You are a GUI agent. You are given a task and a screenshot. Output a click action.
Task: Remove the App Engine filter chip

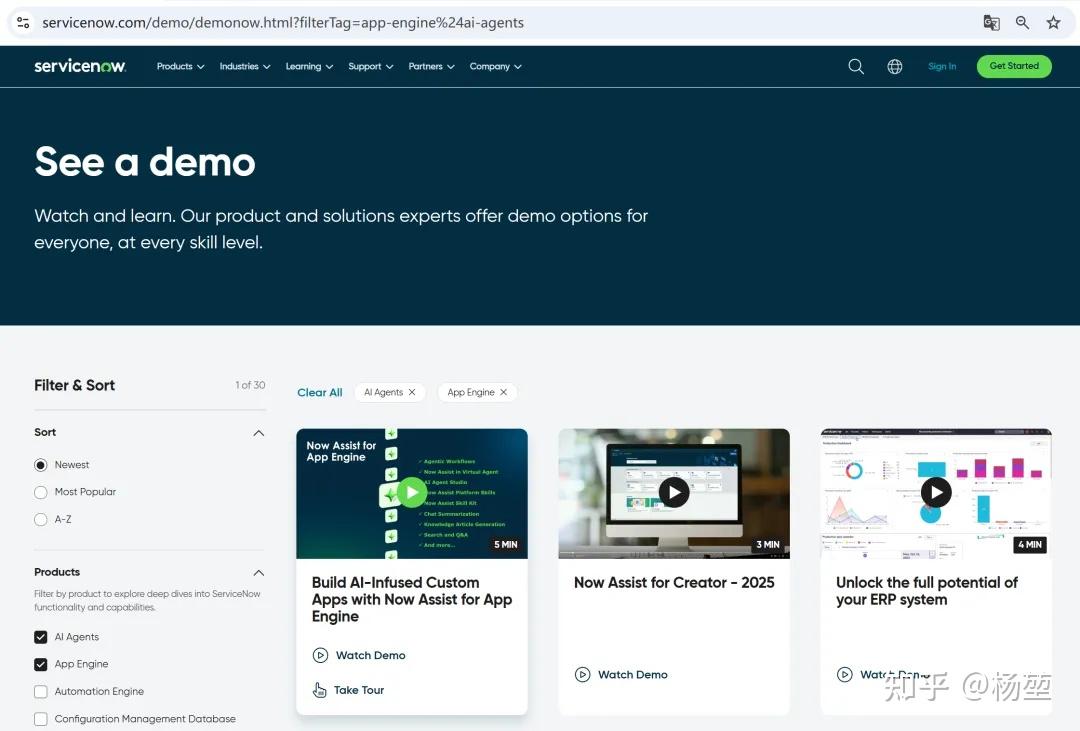tap(503, 392)
